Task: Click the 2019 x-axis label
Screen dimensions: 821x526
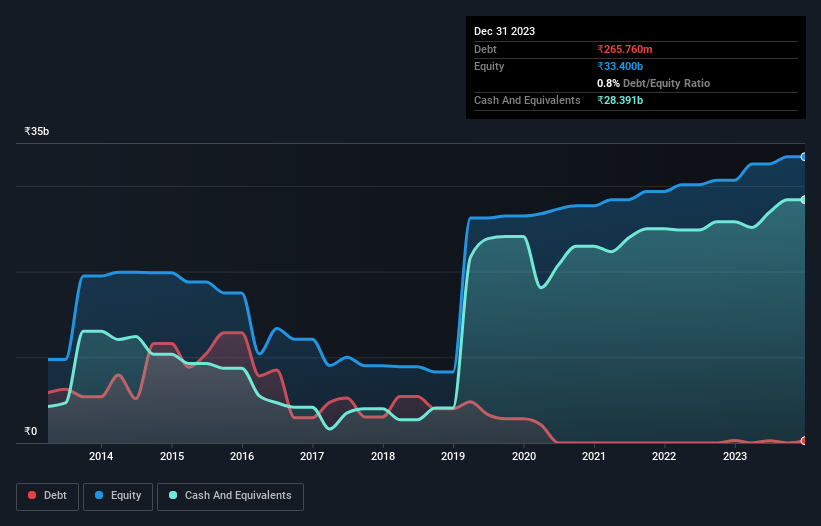Action: coord(453,456)
